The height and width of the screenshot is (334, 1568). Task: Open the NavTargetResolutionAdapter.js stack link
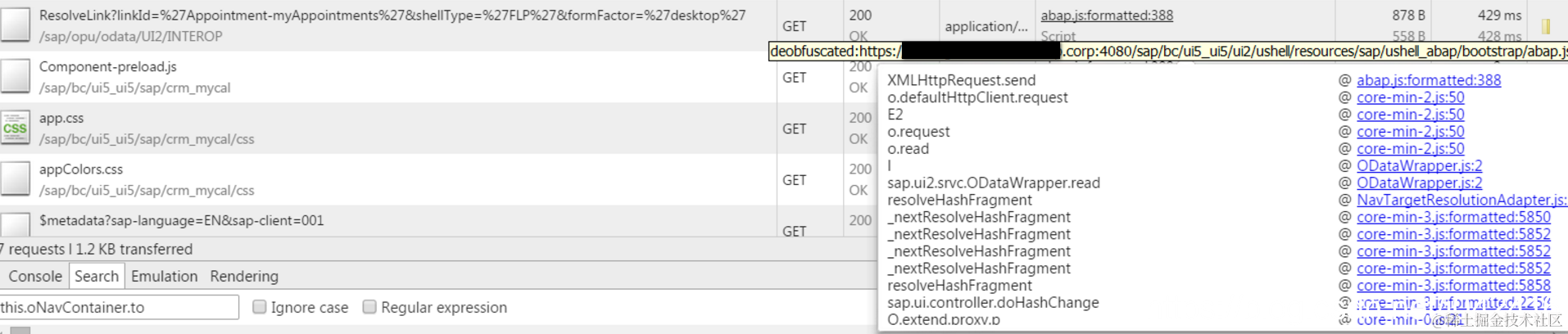tap(1462, 200)
